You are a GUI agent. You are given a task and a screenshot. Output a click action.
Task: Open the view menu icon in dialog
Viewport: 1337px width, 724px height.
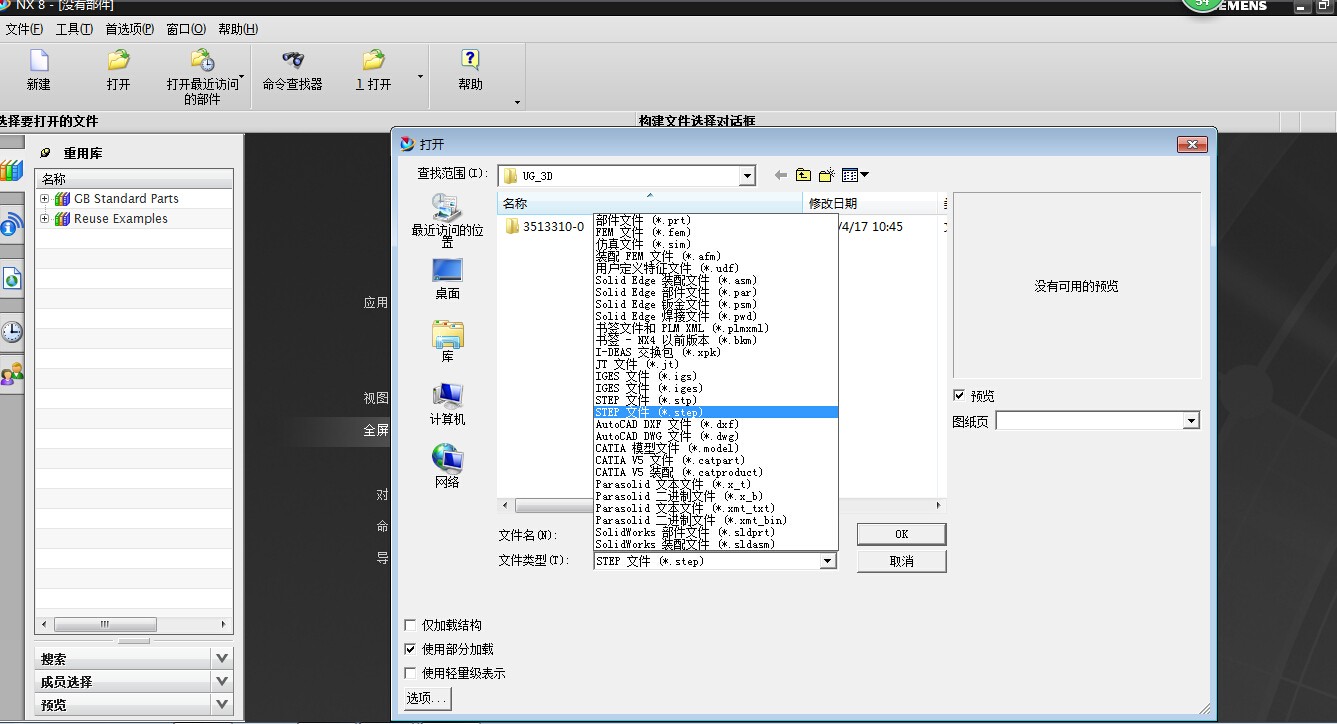point(855,175)
